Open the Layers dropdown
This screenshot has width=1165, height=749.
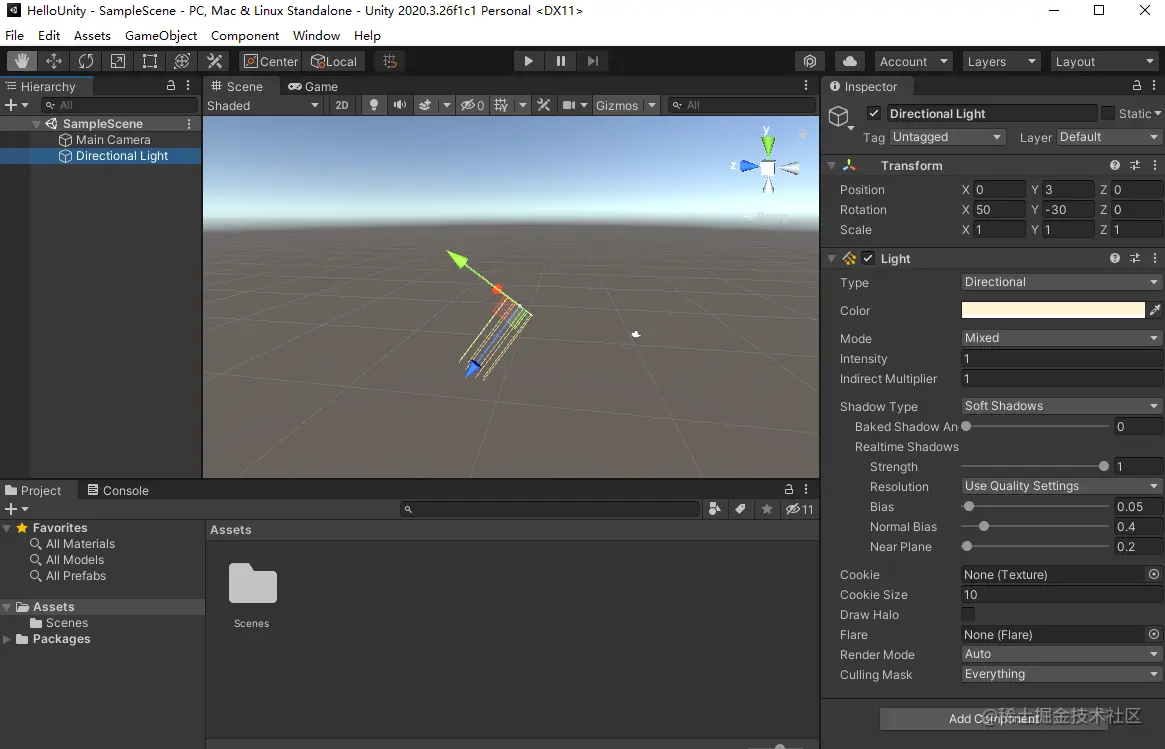pyautogui.click(x=1001, y=61)
